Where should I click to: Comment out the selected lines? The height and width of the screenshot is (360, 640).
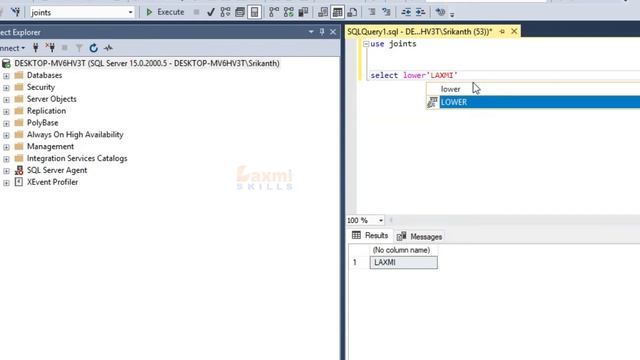[372, 13]
